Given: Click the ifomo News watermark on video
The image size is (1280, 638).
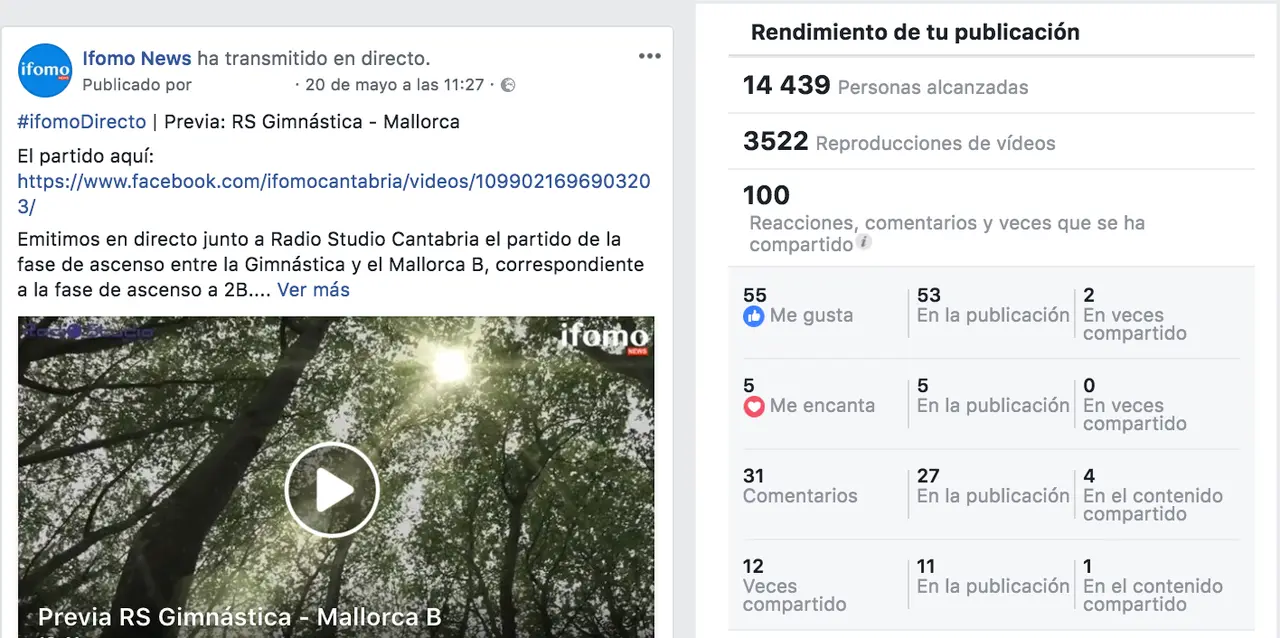Looking at the screenshot, I should pyautogui.click(x=605, y=338).
